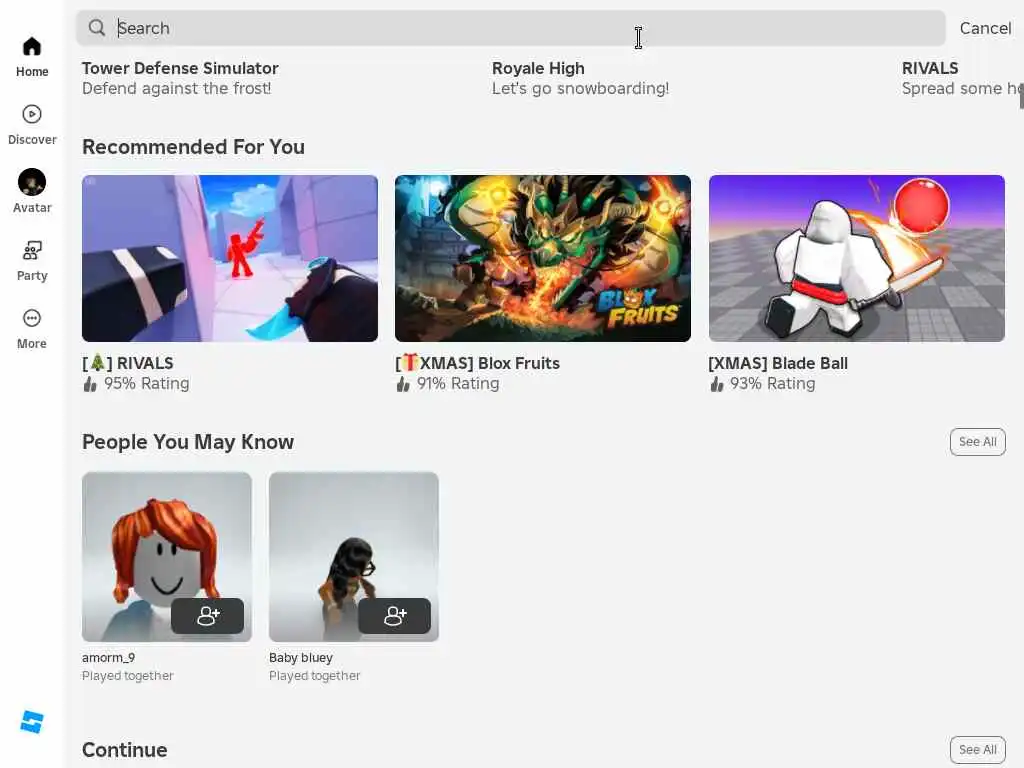This screenshot has width=1024, height=768.
Task: See All people you may know
Action: [977, 441]
